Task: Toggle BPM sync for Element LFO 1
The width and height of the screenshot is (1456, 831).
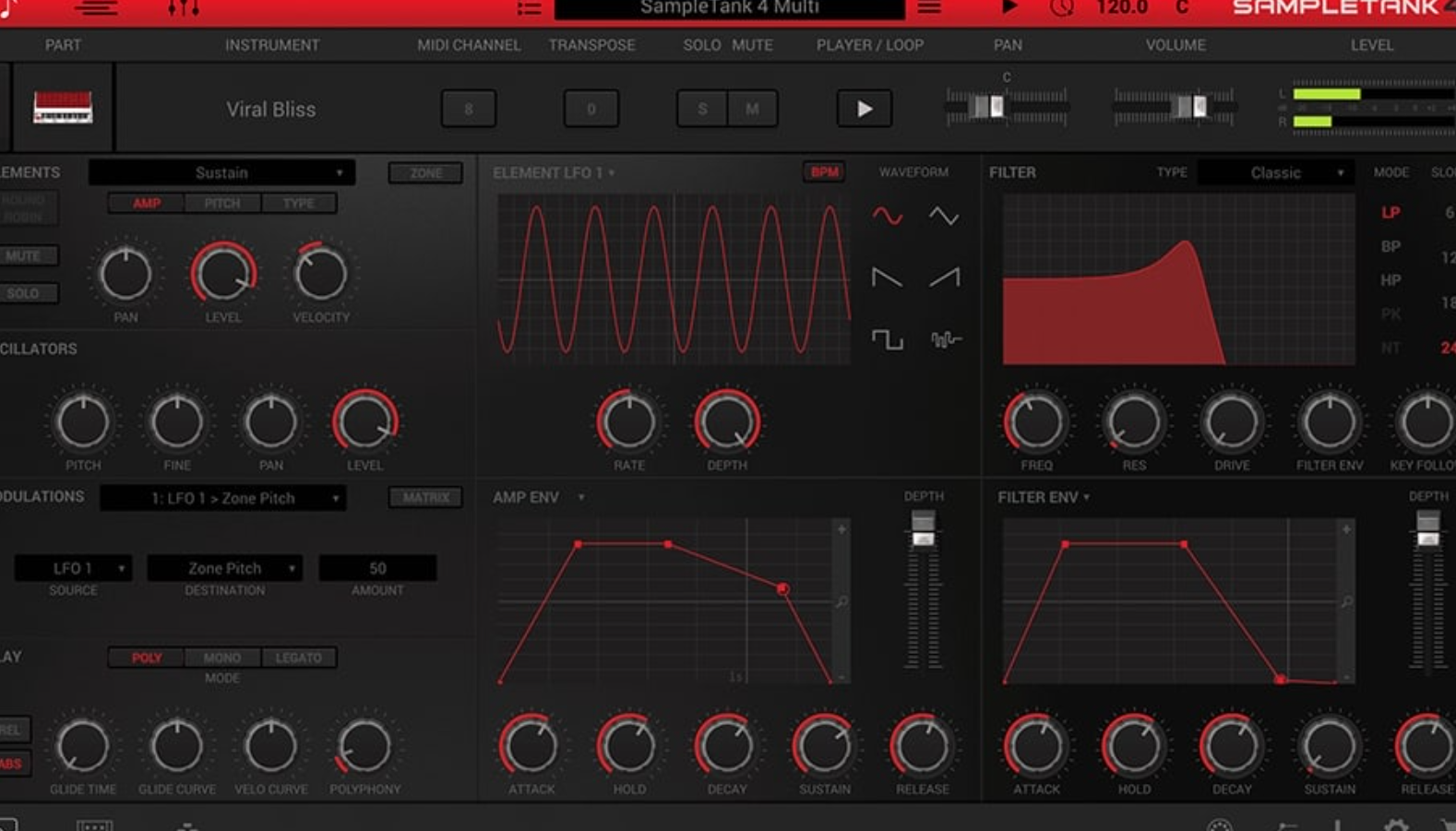Action: tap(824, 172)
